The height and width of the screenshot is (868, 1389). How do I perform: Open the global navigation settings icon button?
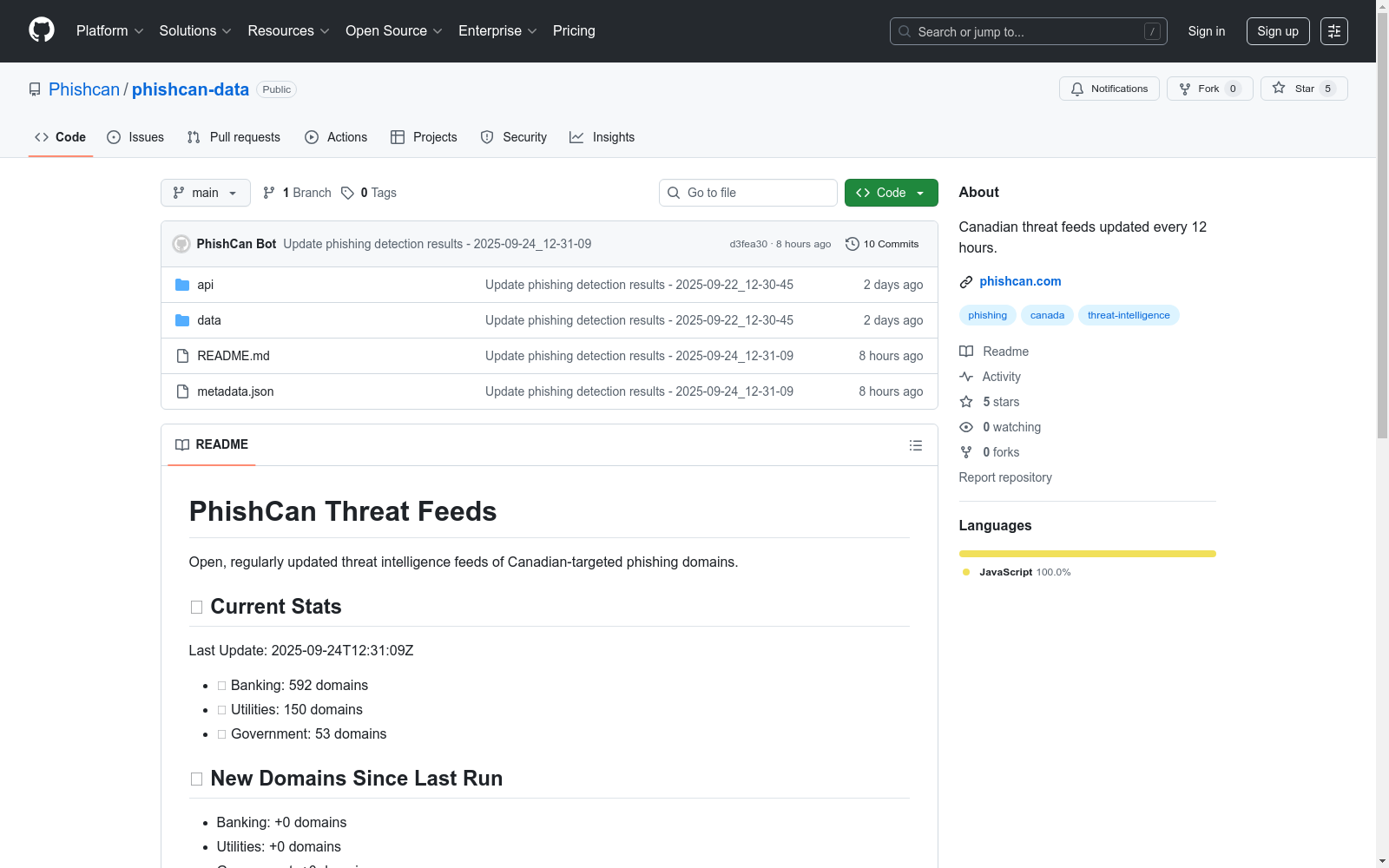[1334, 31]
